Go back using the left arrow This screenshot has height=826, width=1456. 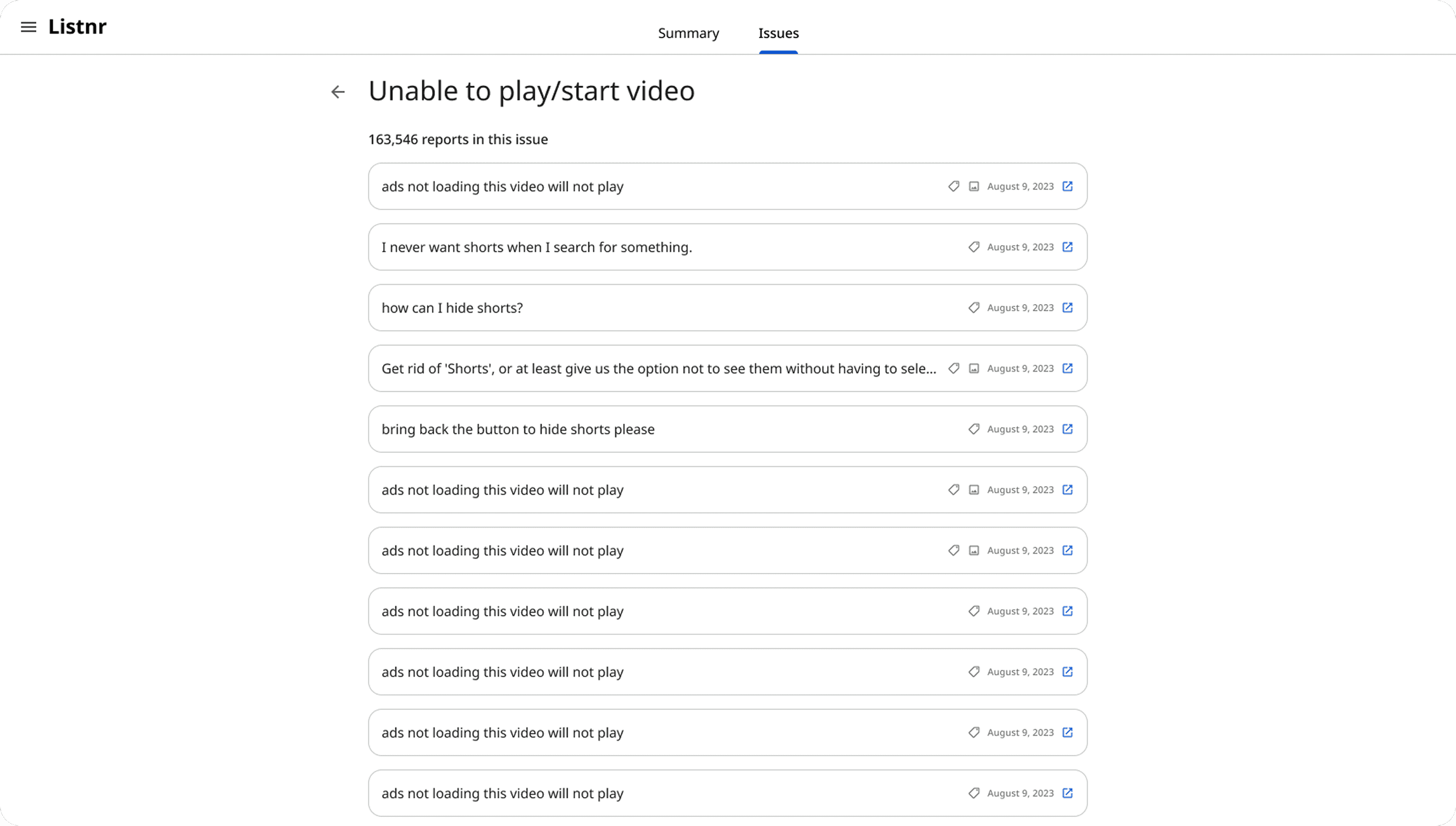coord(338,91)
